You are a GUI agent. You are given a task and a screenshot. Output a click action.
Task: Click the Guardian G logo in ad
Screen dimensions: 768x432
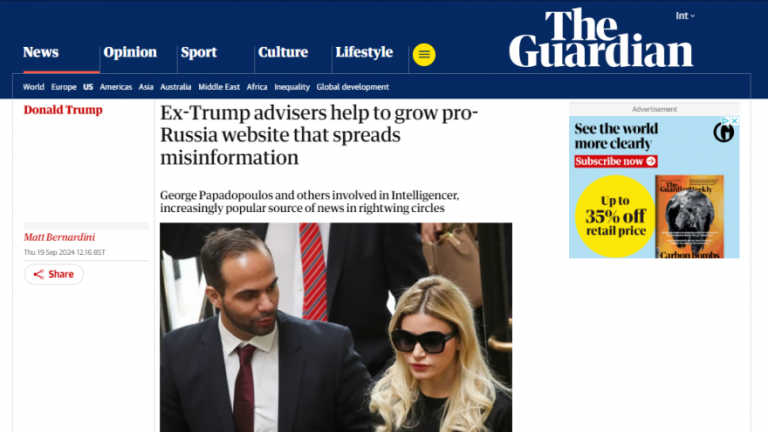[723, 132]
